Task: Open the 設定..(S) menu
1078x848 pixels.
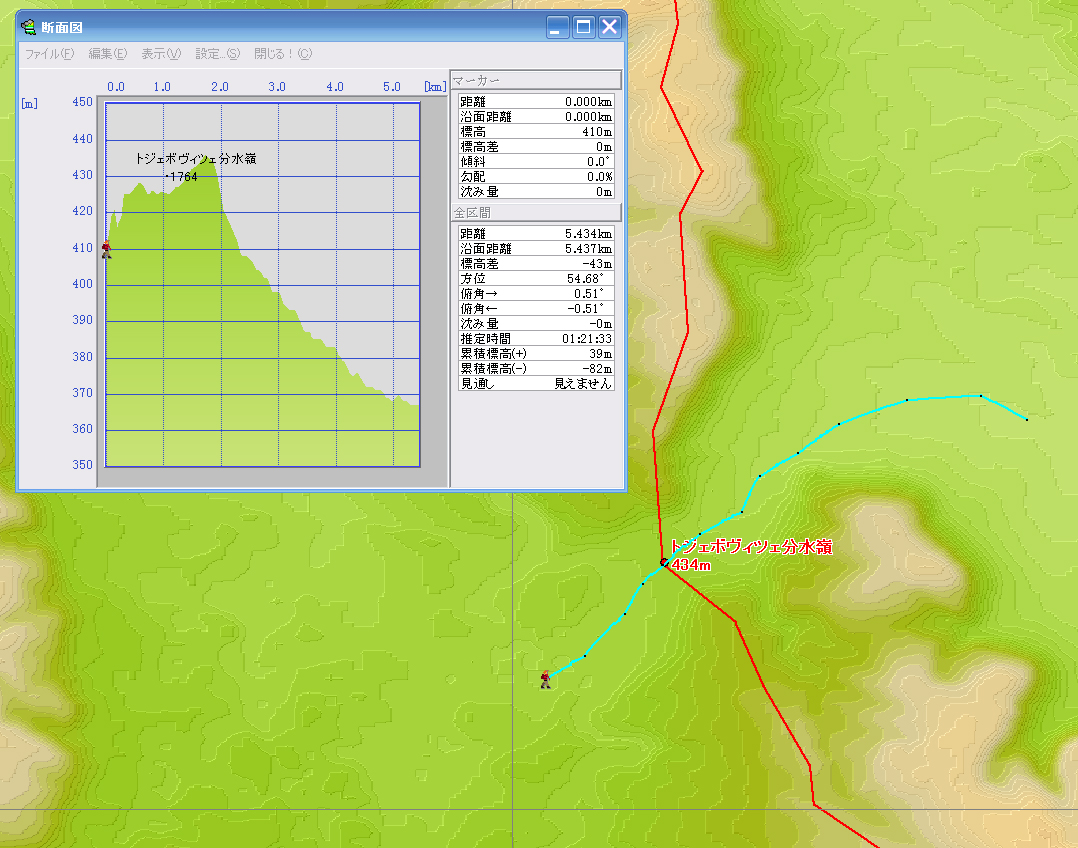Action: (x=217, y=54)
